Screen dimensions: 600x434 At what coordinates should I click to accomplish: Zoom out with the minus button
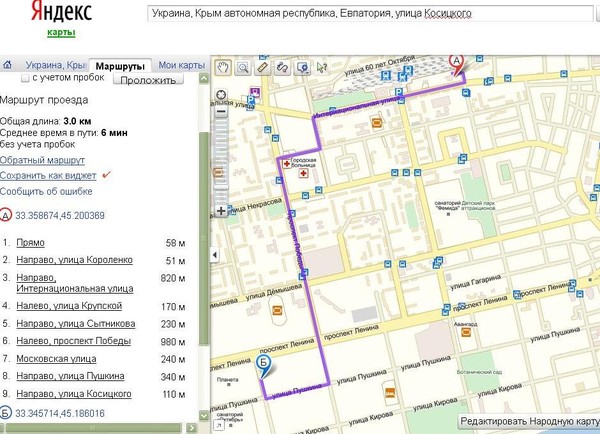click(x=221, y=112)
